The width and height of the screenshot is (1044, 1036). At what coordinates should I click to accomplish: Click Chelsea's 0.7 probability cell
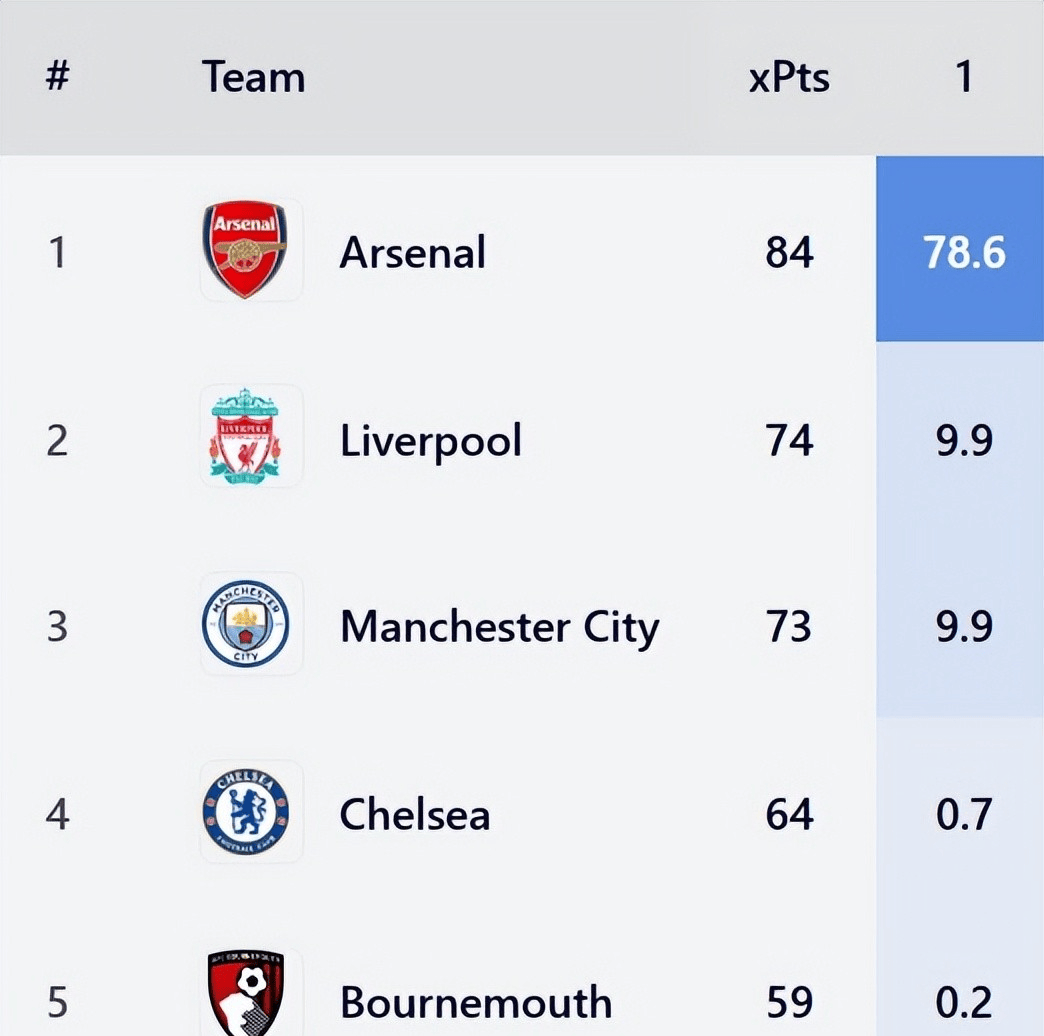coord(963,814)
